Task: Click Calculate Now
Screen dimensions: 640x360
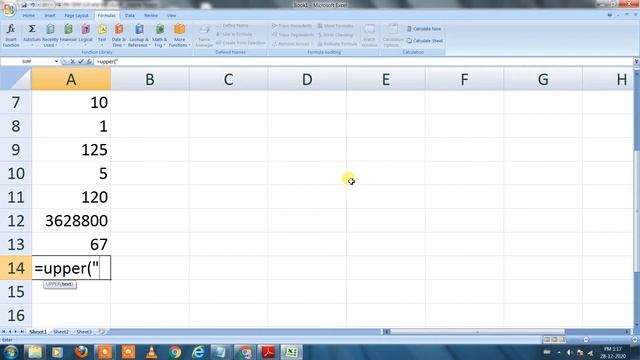Action: pyautogui.click(x=424, y=29)
